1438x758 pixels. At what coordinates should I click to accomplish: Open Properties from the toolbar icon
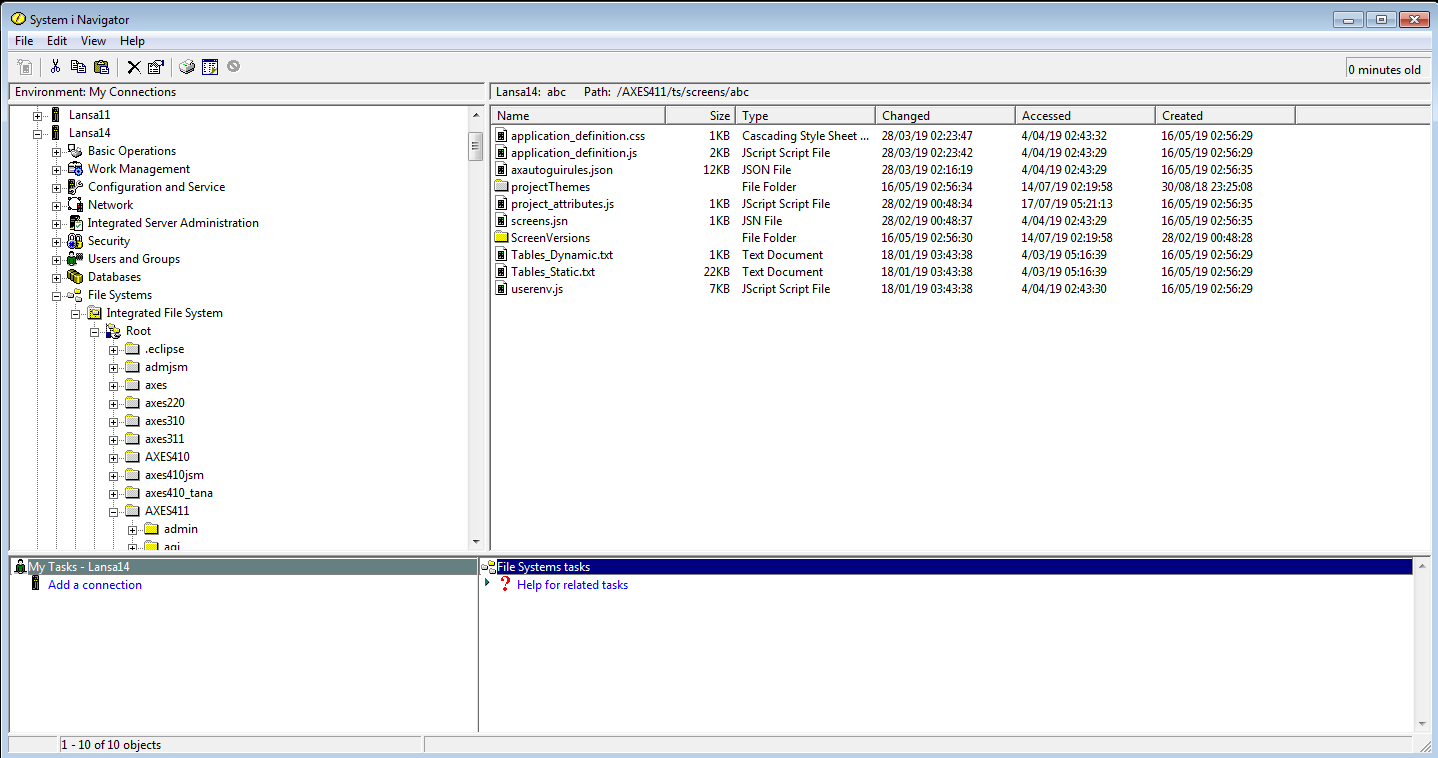tap(155, 67)
